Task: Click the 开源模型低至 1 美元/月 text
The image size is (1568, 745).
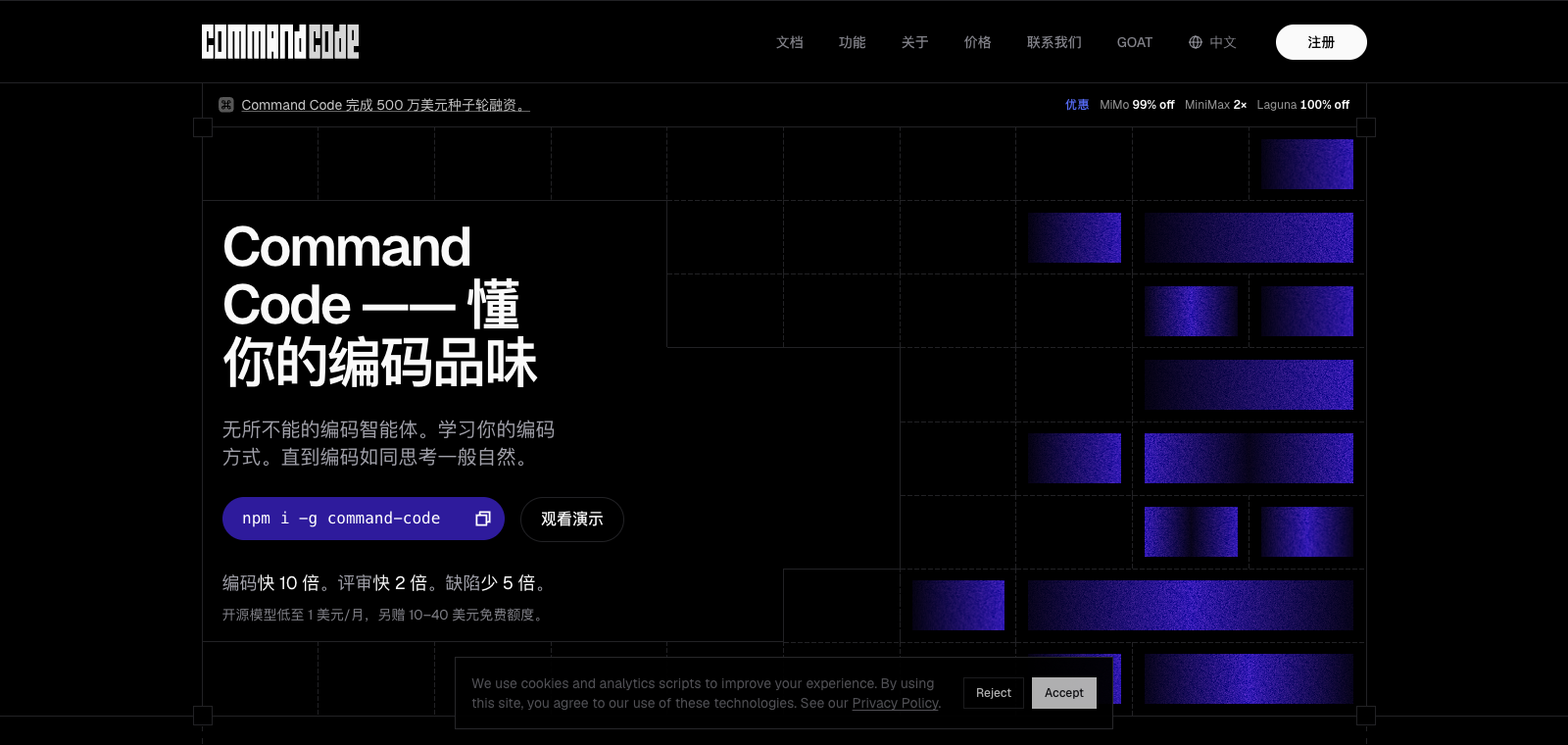Action: 294,615
